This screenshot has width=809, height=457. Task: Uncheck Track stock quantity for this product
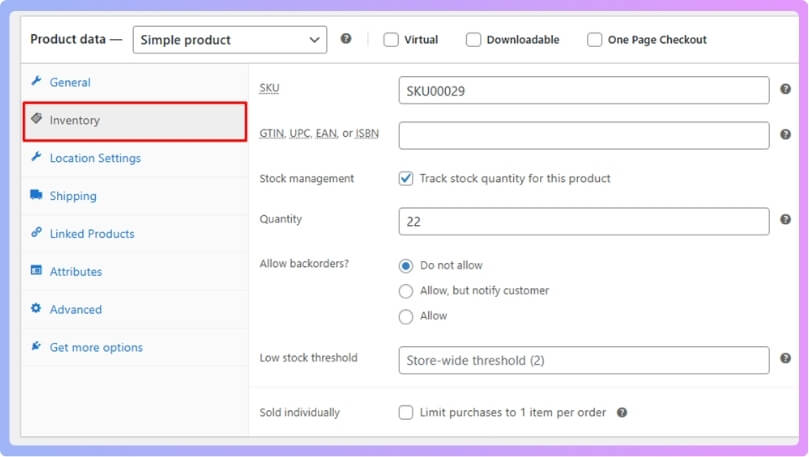click(406, 178)
